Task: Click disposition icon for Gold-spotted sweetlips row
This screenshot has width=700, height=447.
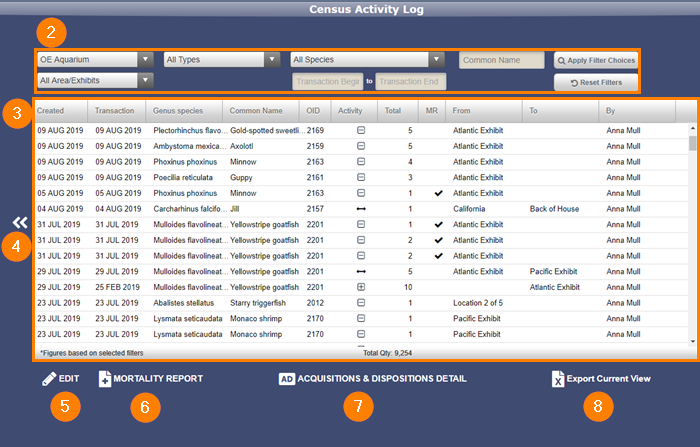Action: [361, 130]
